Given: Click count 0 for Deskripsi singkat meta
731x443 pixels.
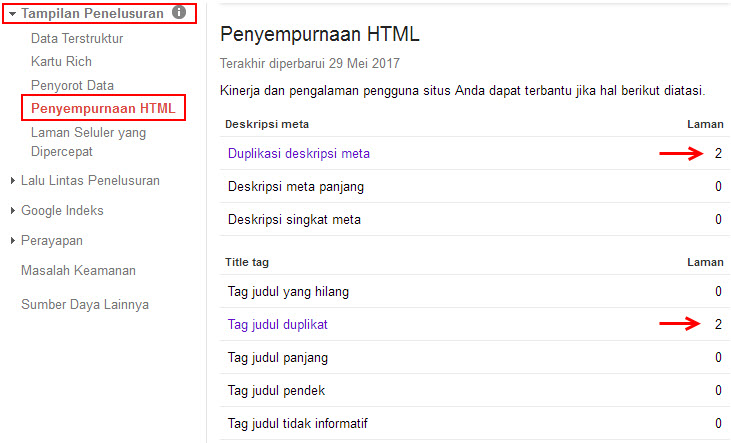Looking at the screenshot, I should coord(718,219).
